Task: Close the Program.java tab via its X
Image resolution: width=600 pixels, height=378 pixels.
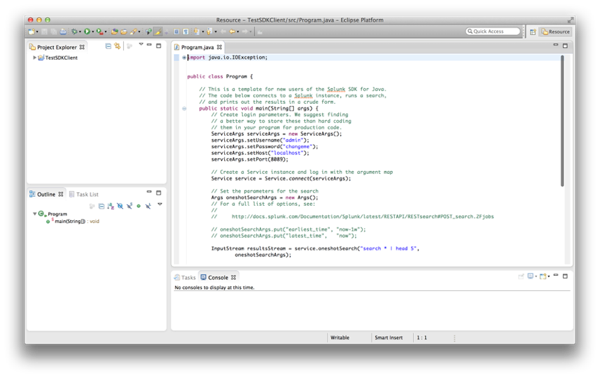Action: [219, 47]
